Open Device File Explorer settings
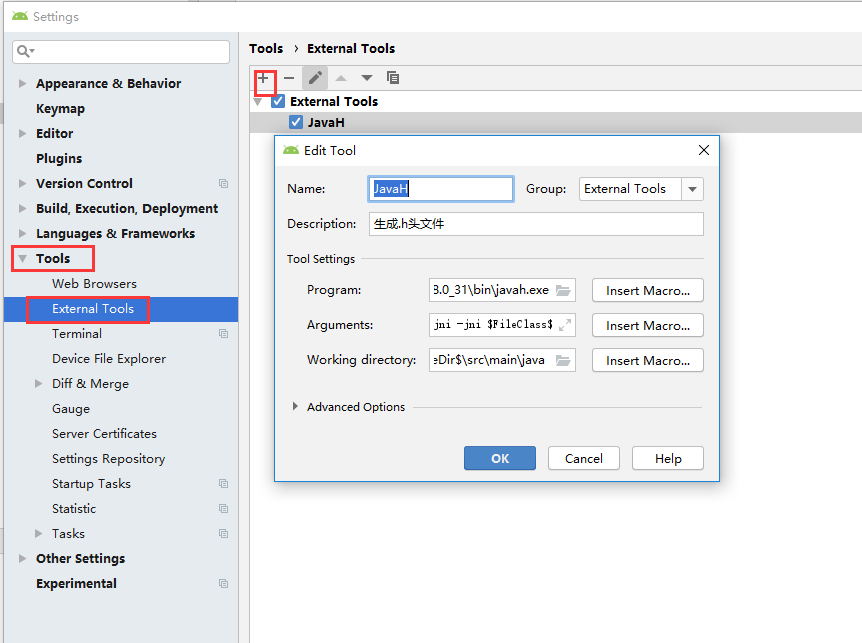The width and height of the screenshot is (862, 643). (109, 359)
